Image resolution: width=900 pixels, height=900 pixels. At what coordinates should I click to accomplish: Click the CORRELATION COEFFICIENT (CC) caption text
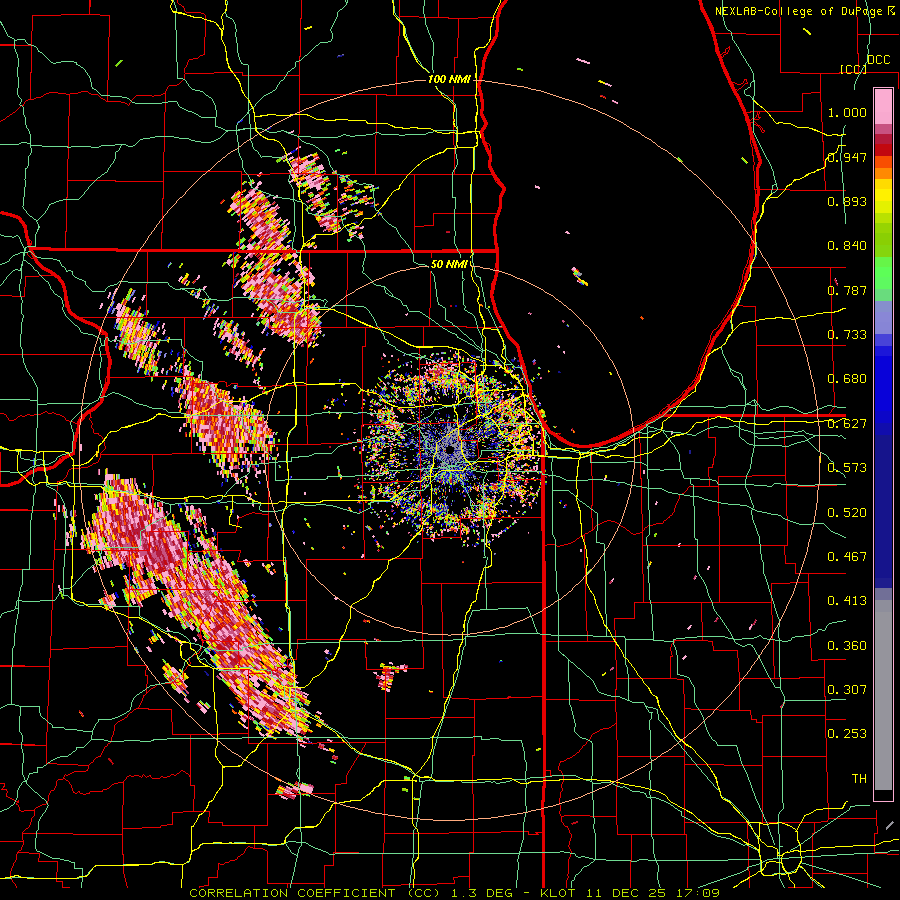point(315,893)
